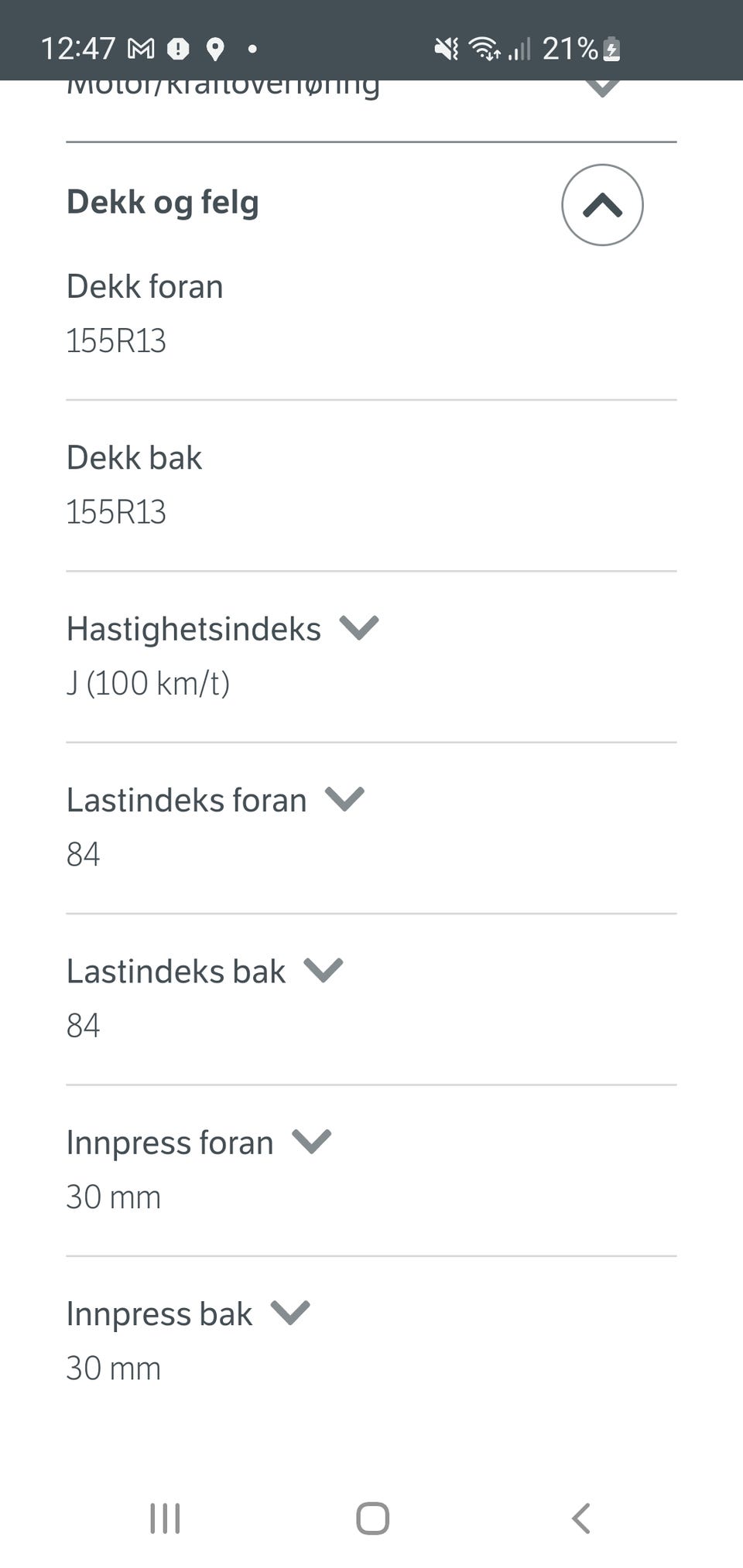Tap the Android home button
This screenshot has height=1568, width=743.
[x=372, y=1518]
